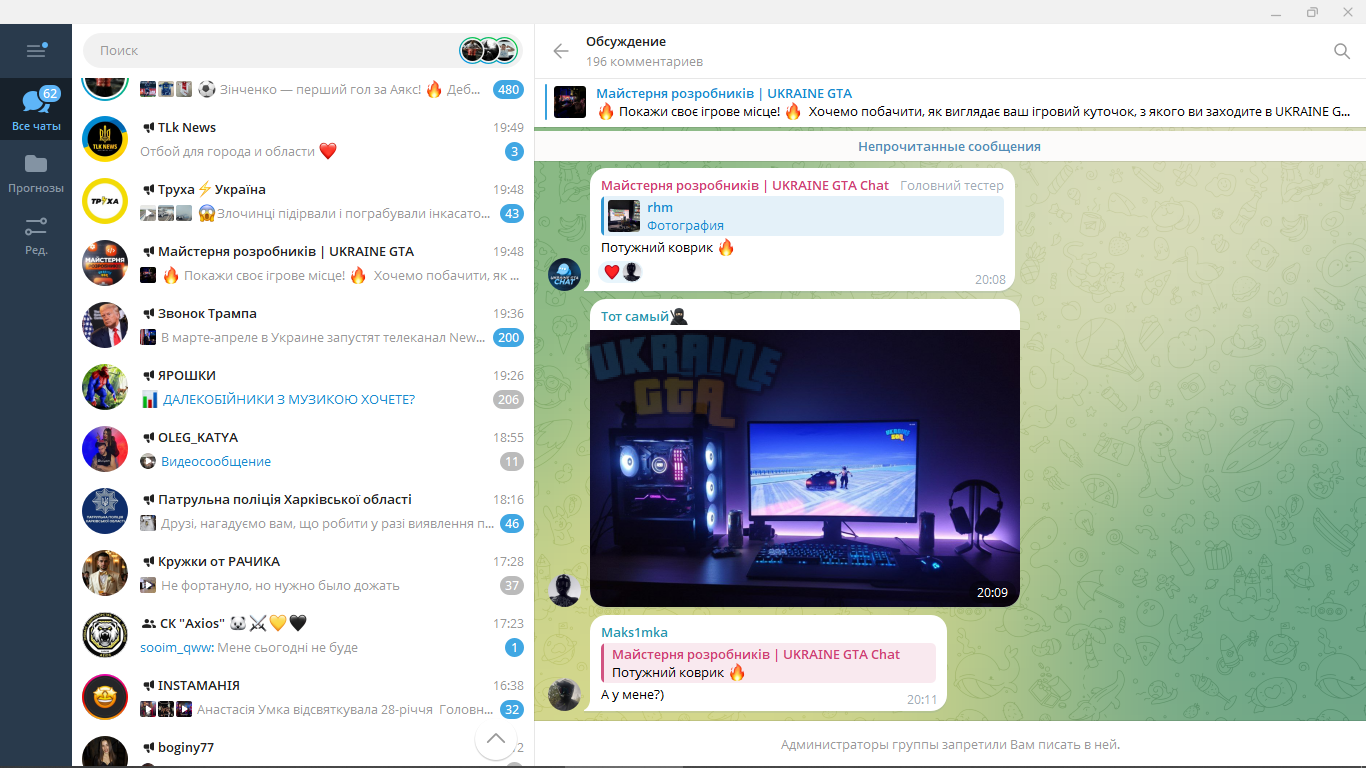
Task: Open sender name Майстерня розробників Chat
Action: [x=745, y=185]
